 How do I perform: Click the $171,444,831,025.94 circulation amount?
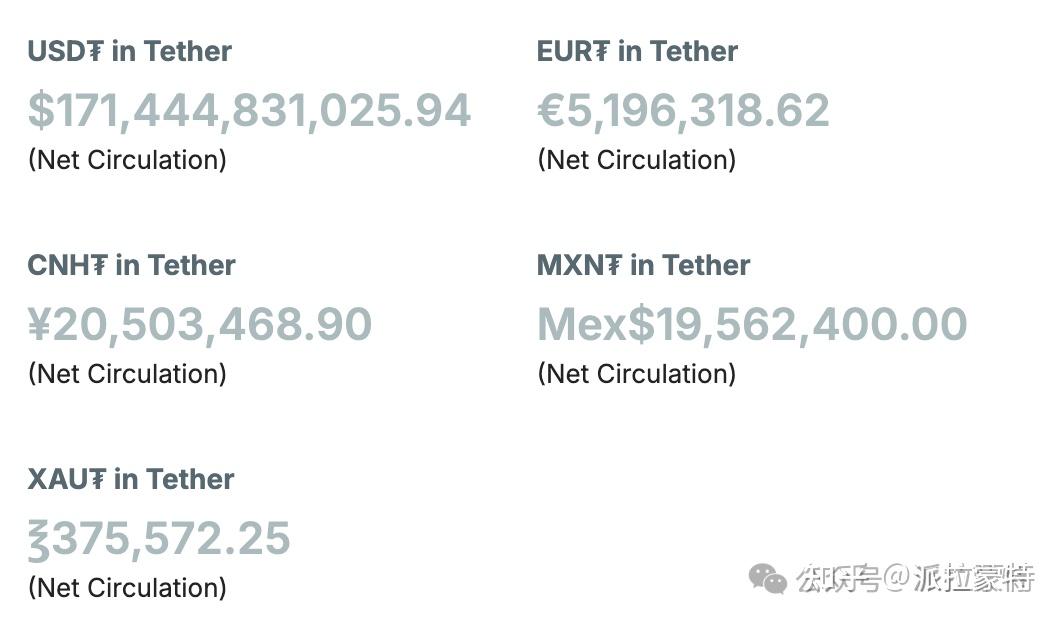pos(250,111)
